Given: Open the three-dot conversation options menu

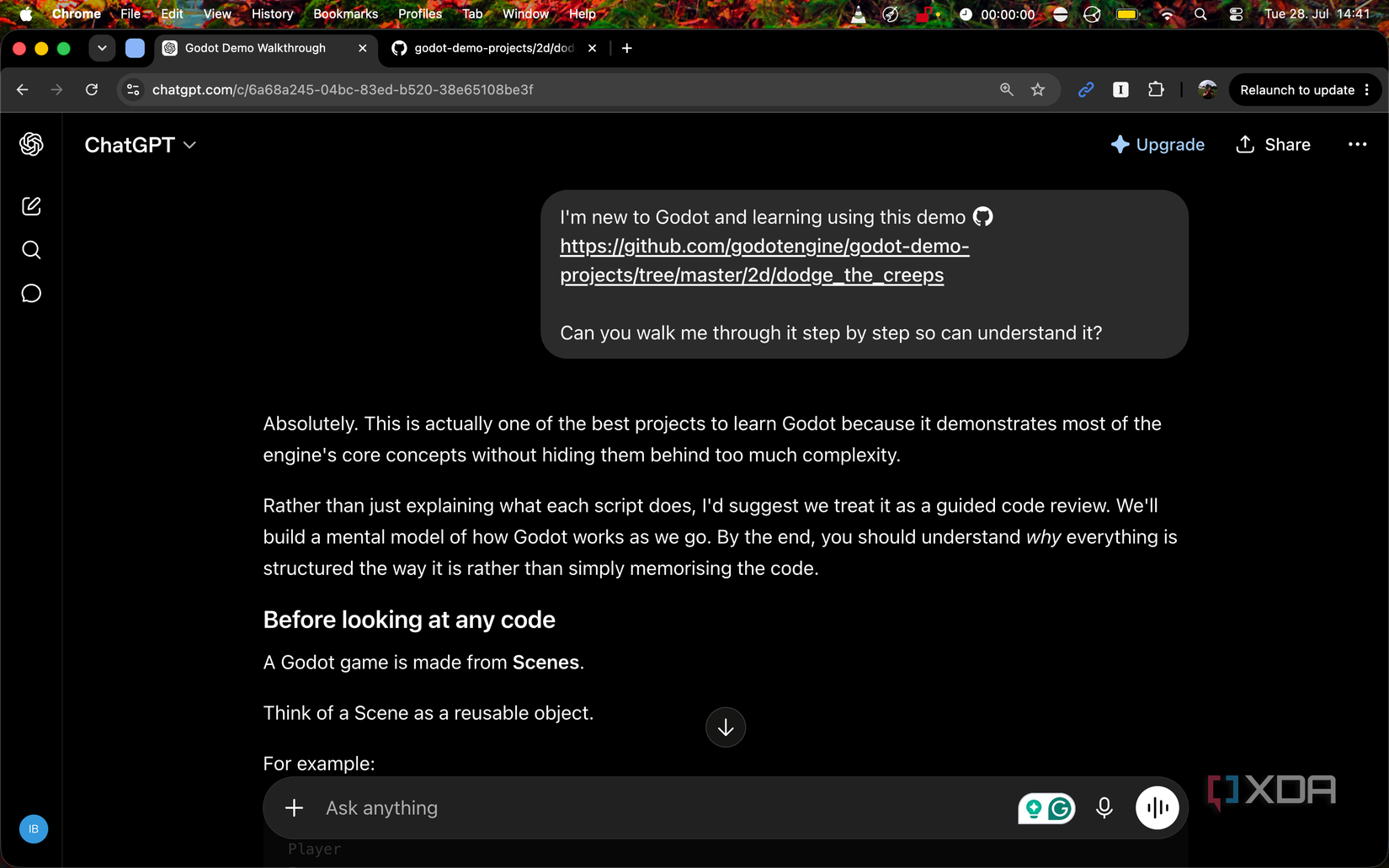Looking at the screenshot, I should coord(1357,145).
